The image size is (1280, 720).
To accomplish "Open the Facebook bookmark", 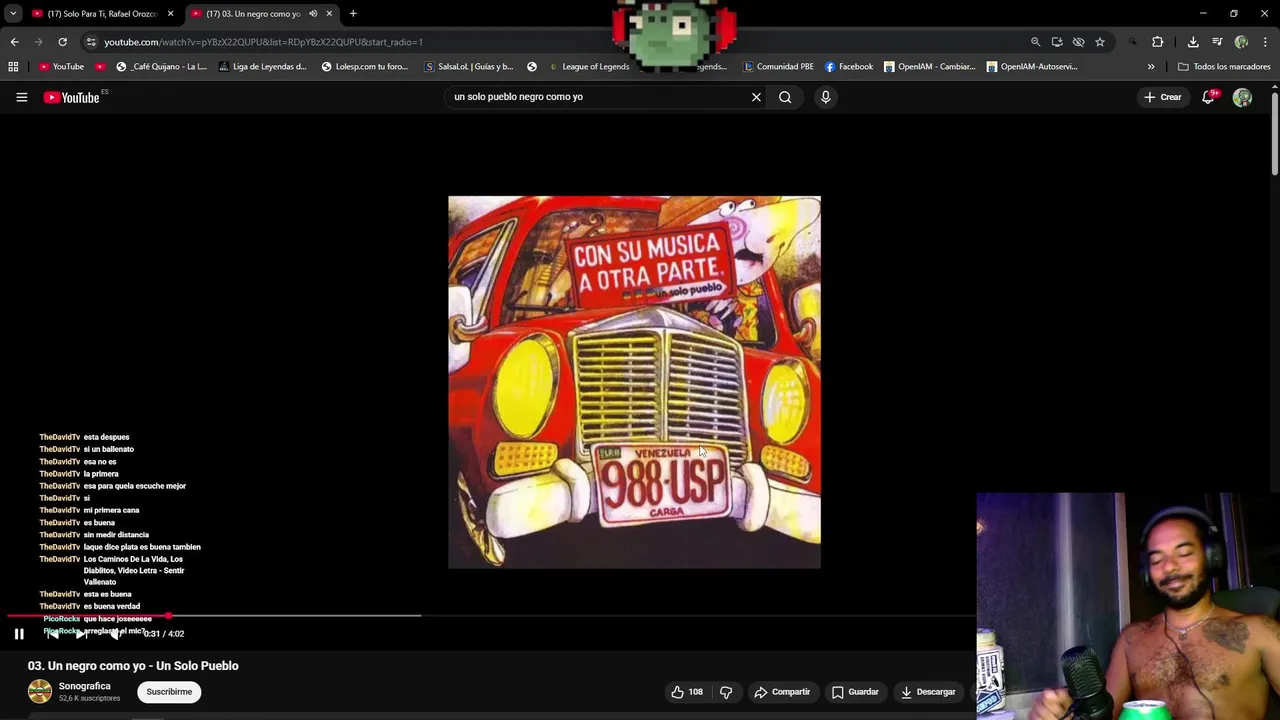I will [x=849, y=67].
